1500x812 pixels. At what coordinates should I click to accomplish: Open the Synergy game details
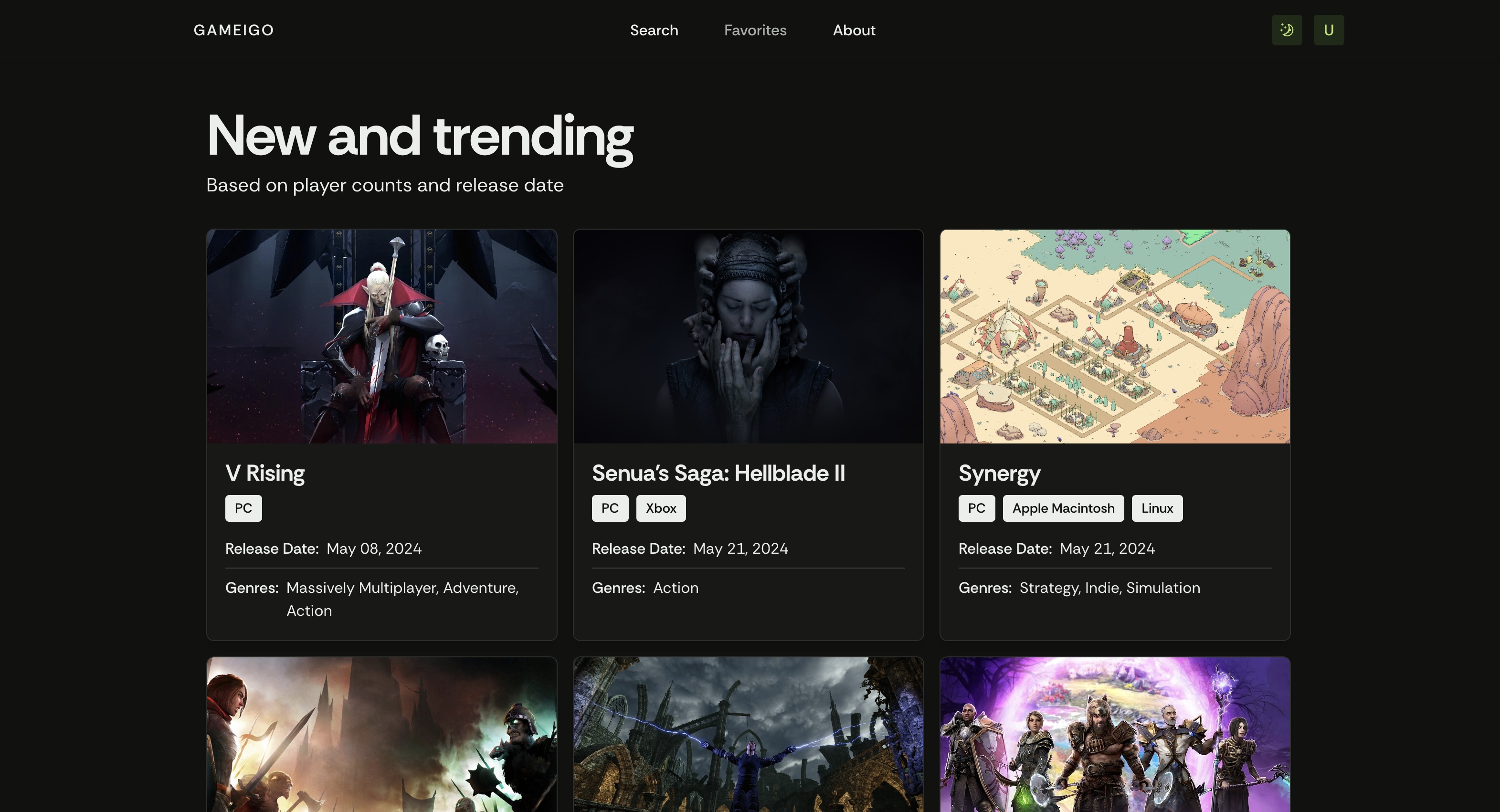pos(999,473)
